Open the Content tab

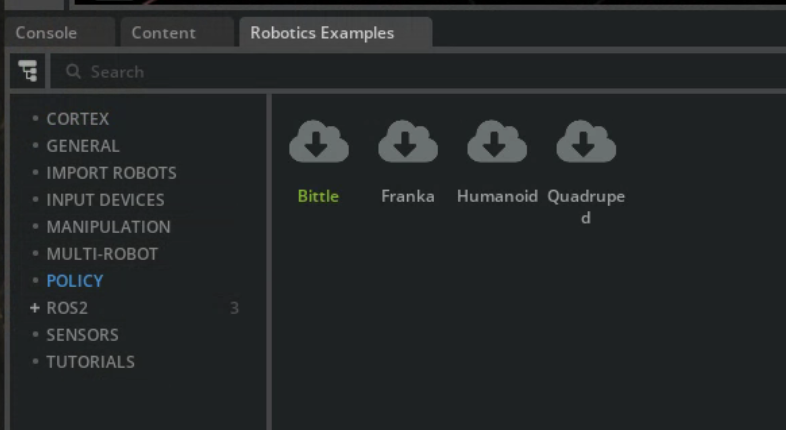[163, 33]
